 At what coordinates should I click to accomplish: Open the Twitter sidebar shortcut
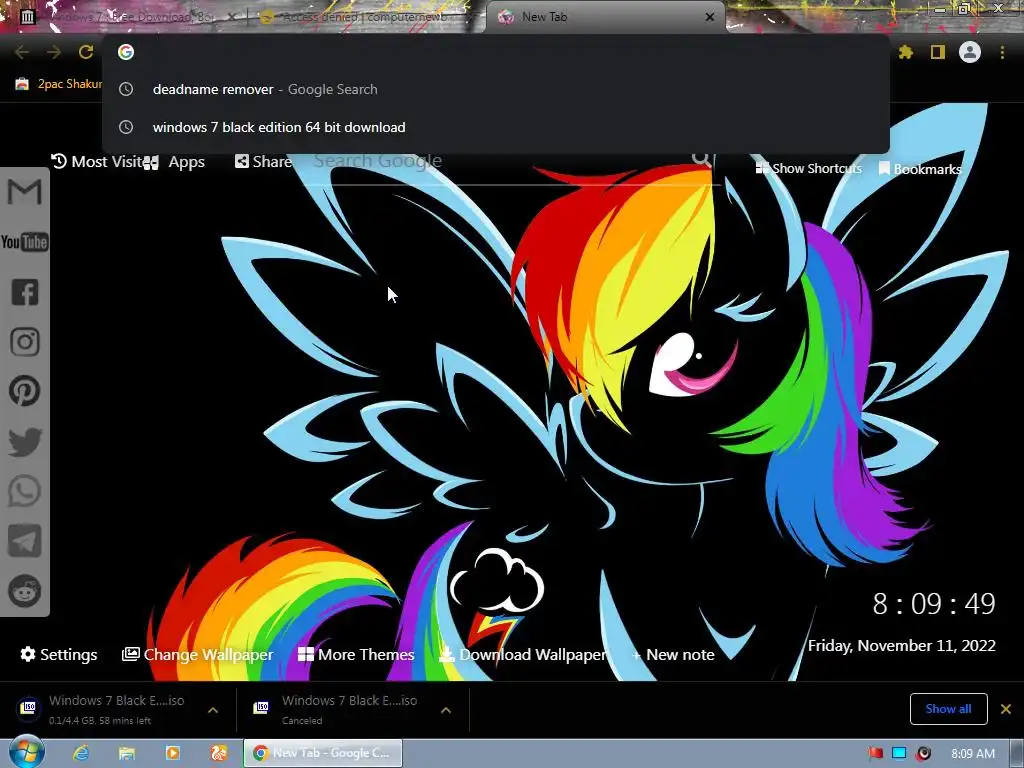click(x=25, y=441)
